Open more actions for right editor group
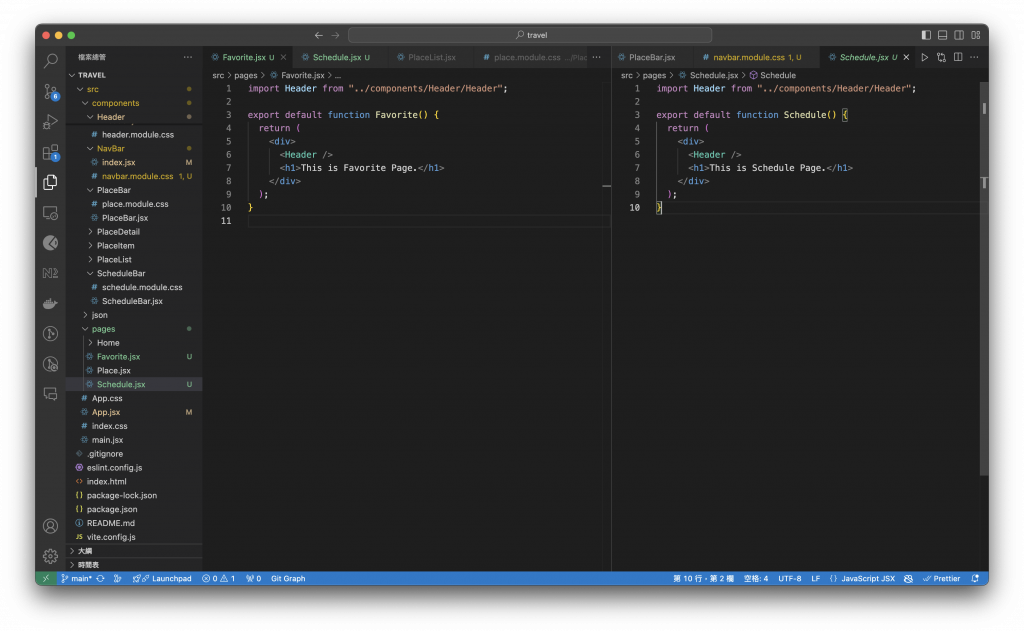The image size is (1024, 632). tap(974, 57)
